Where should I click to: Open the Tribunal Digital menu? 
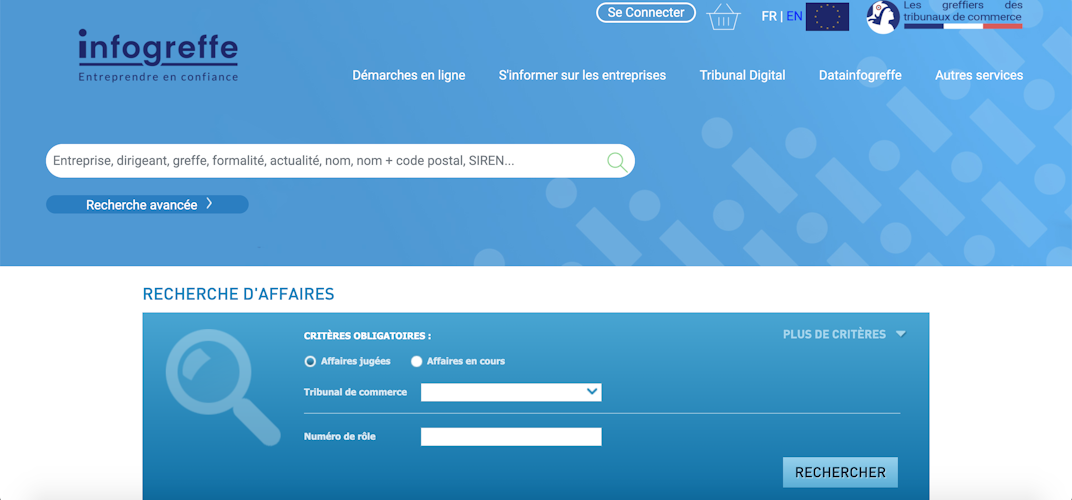pyautogui.click(x=742, y=75)
